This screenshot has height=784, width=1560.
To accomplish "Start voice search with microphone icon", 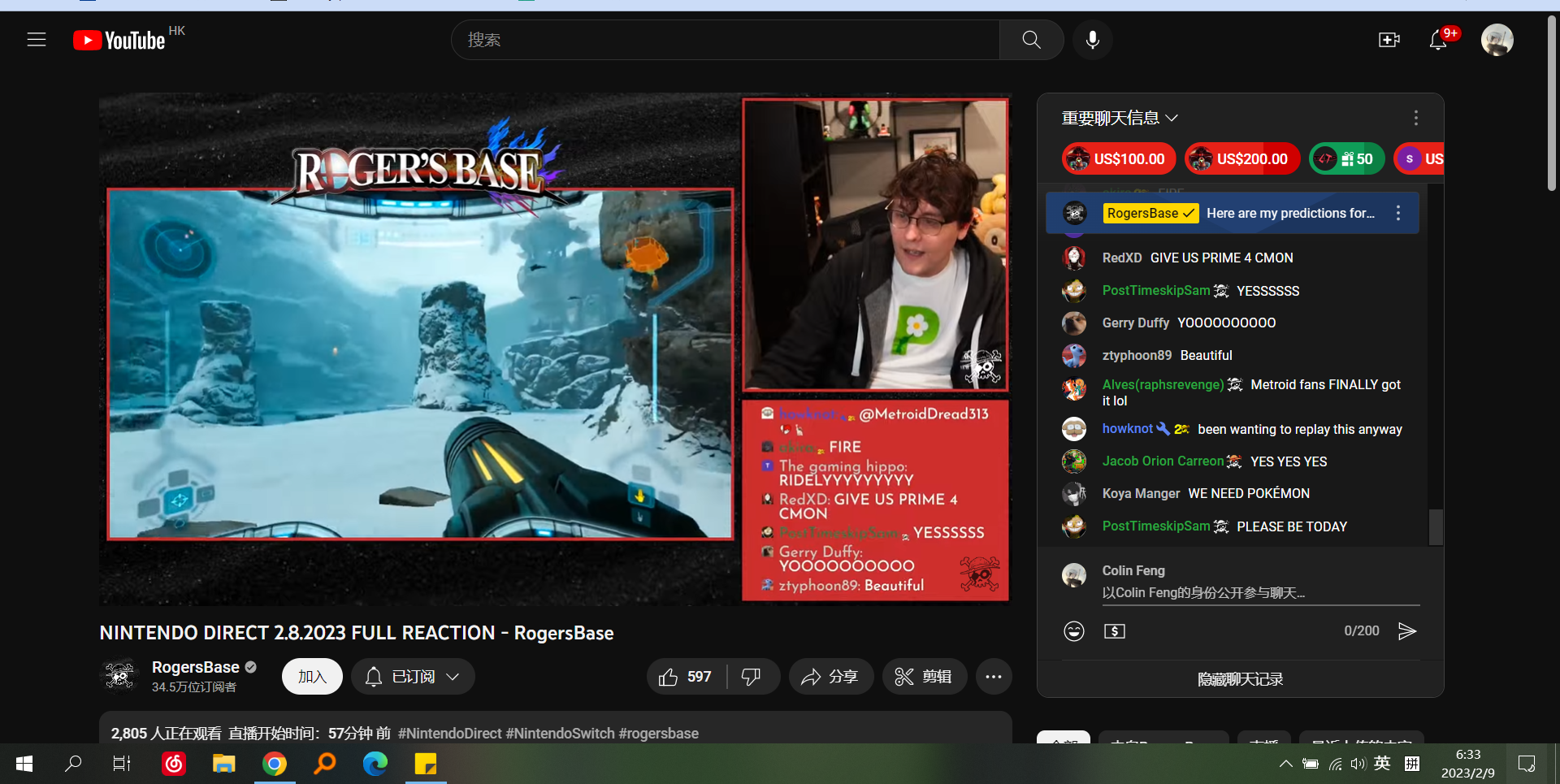I will [x=1093, y=40].
